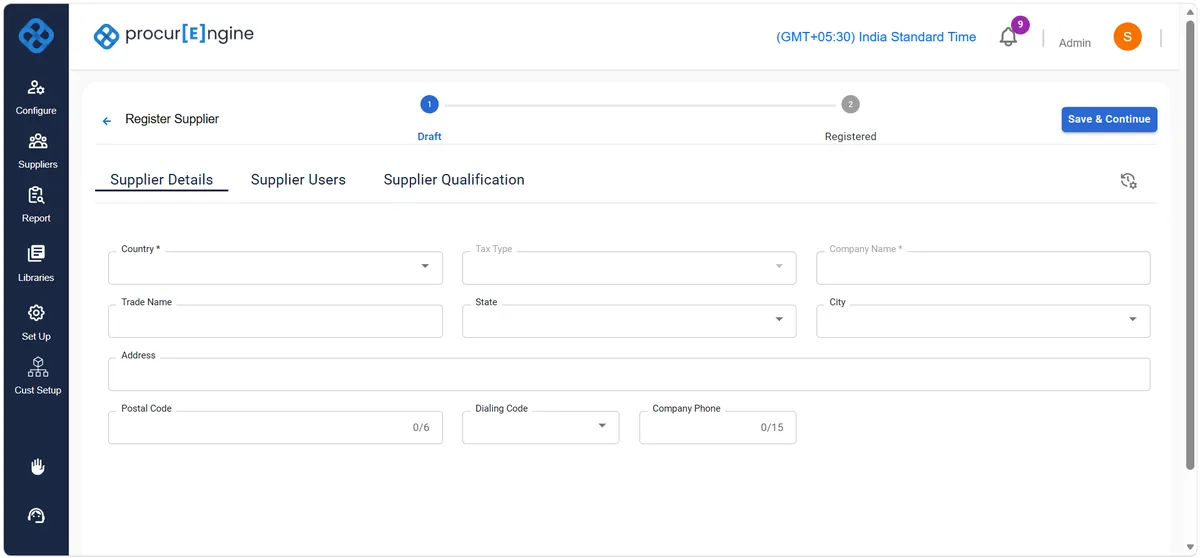Click into the Company Phone field

click(x=717, y=427)
